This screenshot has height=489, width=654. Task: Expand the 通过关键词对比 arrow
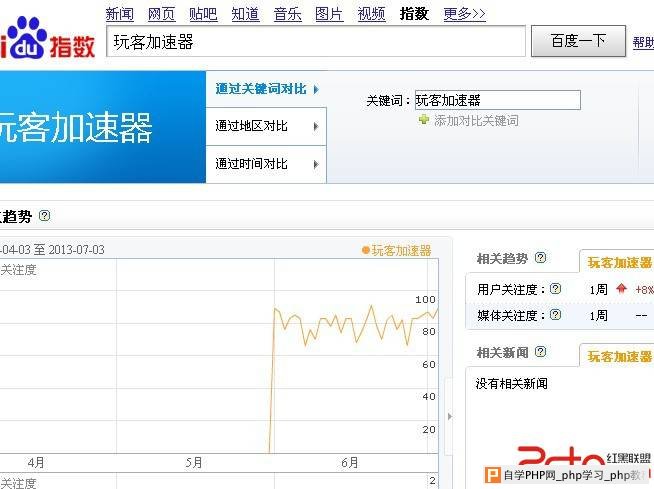[316, 89]
